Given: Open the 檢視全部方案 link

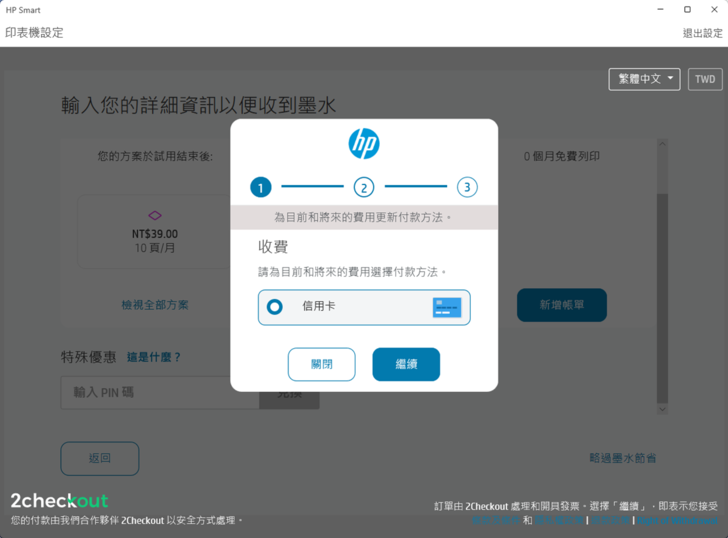Looking at the screenshot, I should point(155,305).
